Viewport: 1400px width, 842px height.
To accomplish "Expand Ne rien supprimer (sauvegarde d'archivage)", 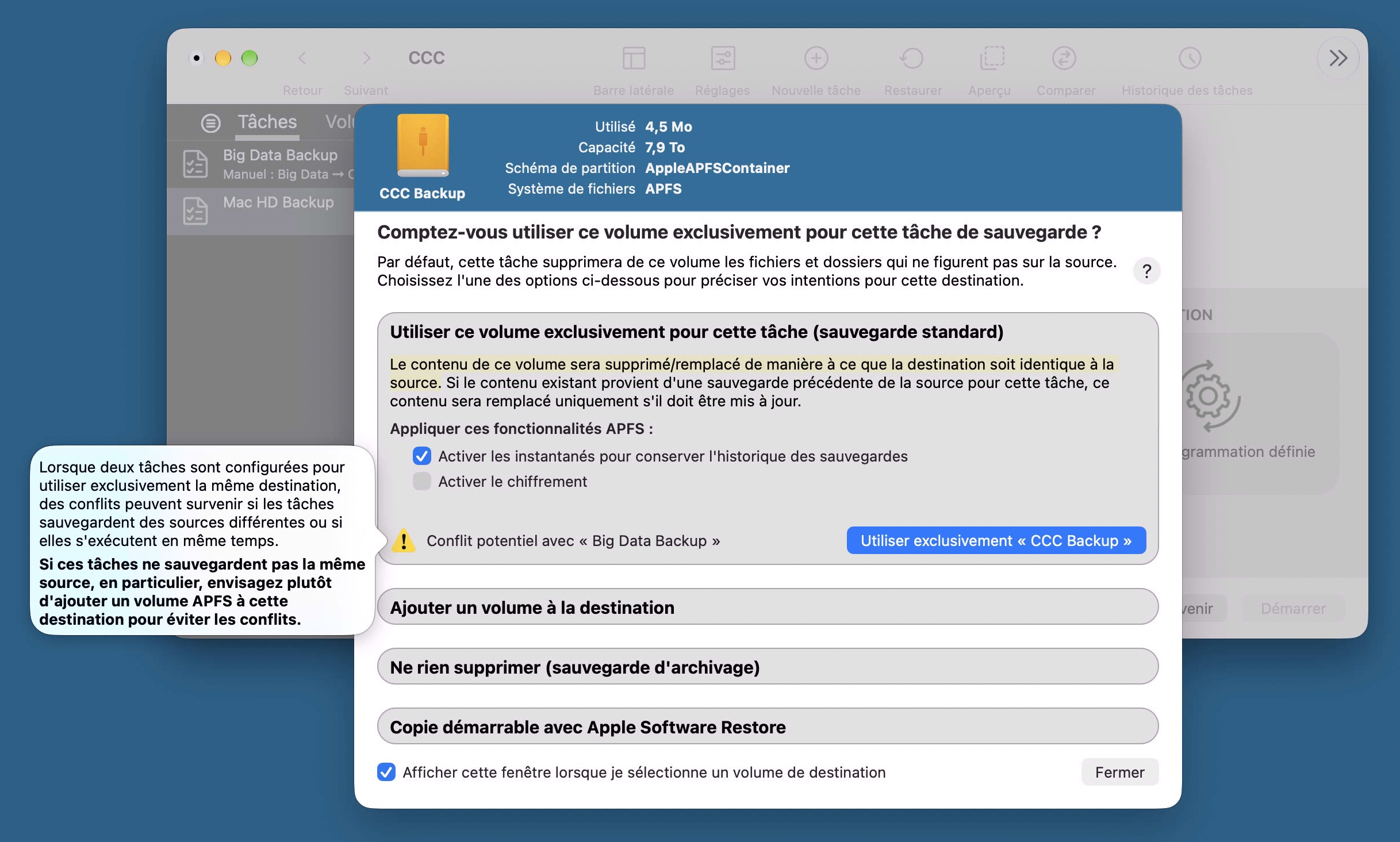I will [768, 667].
